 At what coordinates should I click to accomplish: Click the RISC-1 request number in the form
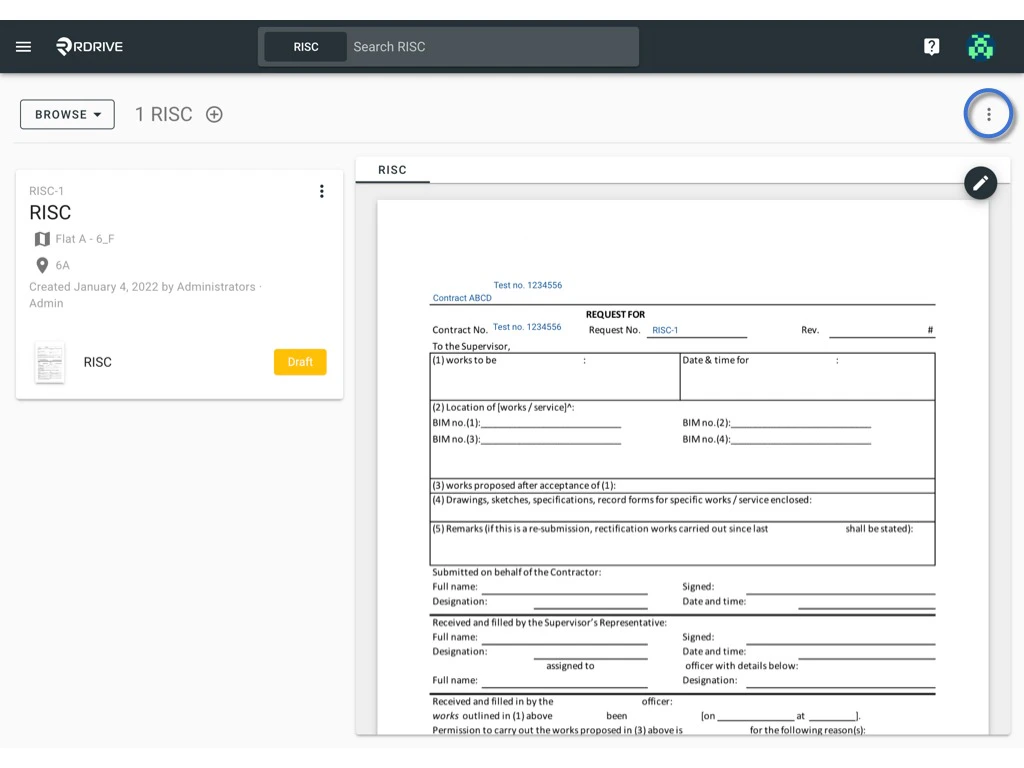pyautogui.click(x=665, y=330)
